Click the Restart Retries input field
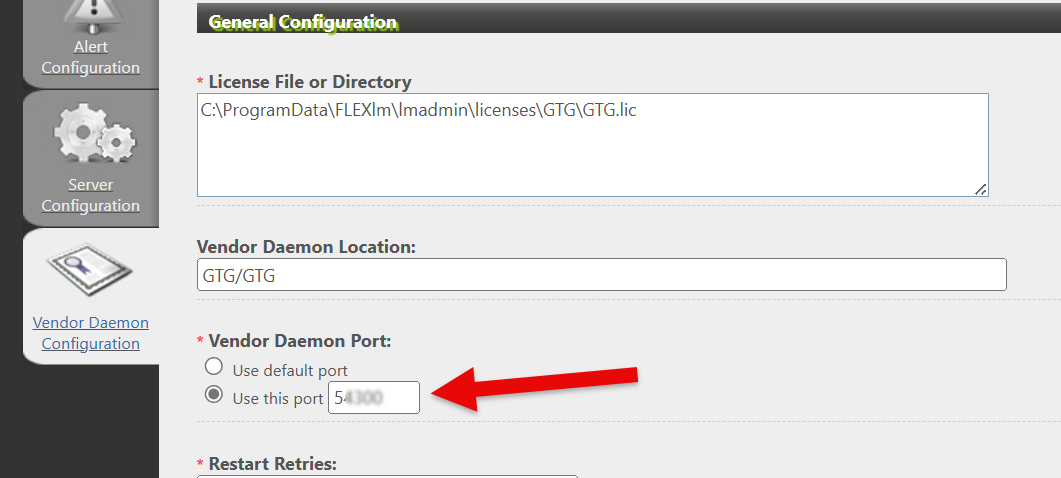This screenshot has height=478, width=1061. [387, 477]
